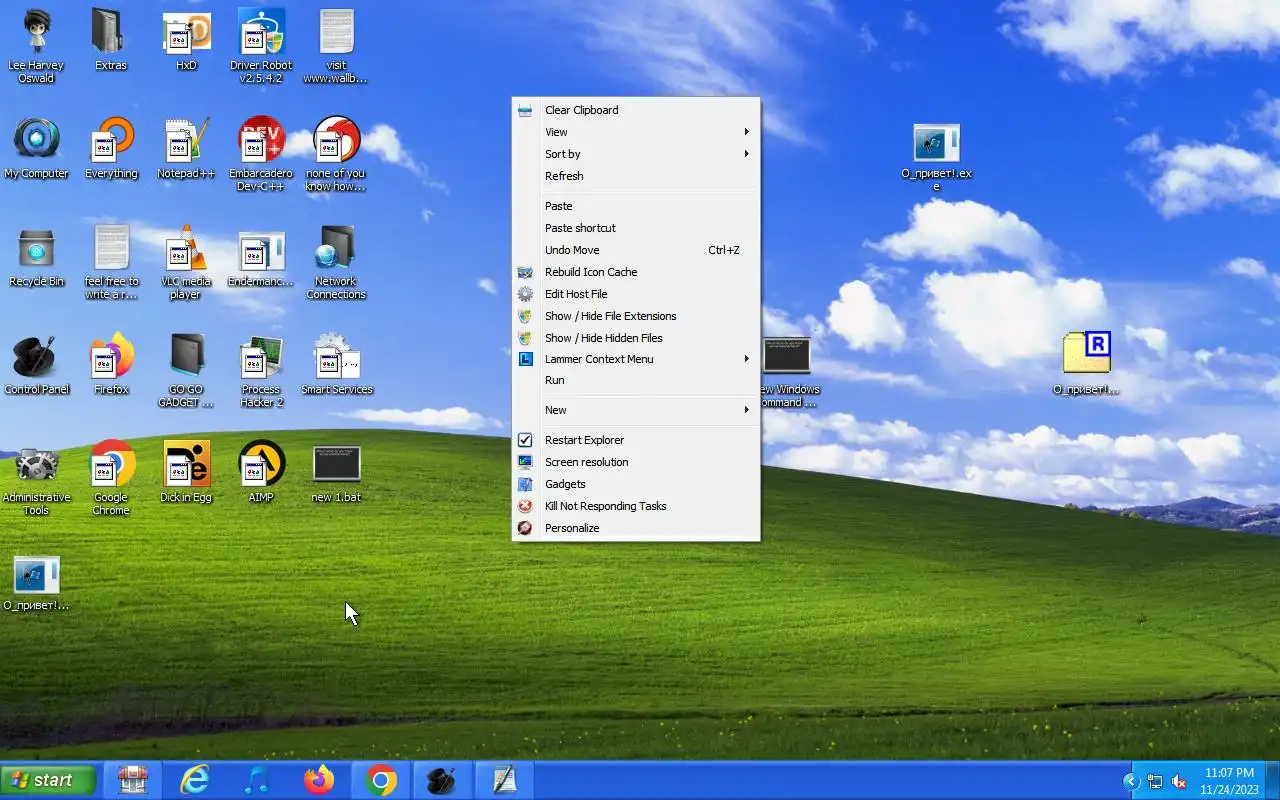Select the Driver Robot v2.5.4.2 icon
Screen dimensions: 1280x800
tap(261, 45)
